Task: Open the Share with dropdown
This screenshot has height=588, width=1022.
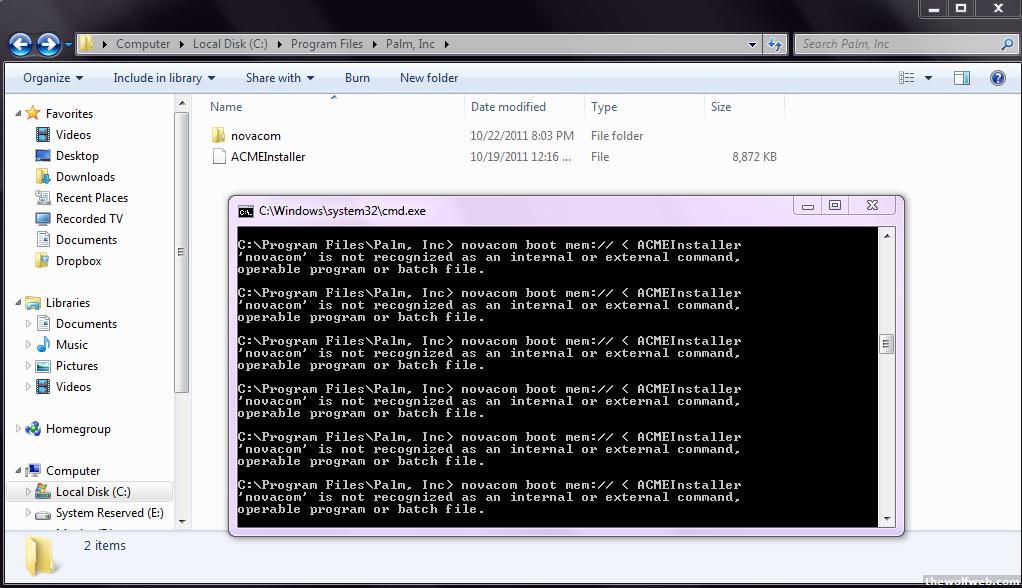Action: tap(279, 78)
